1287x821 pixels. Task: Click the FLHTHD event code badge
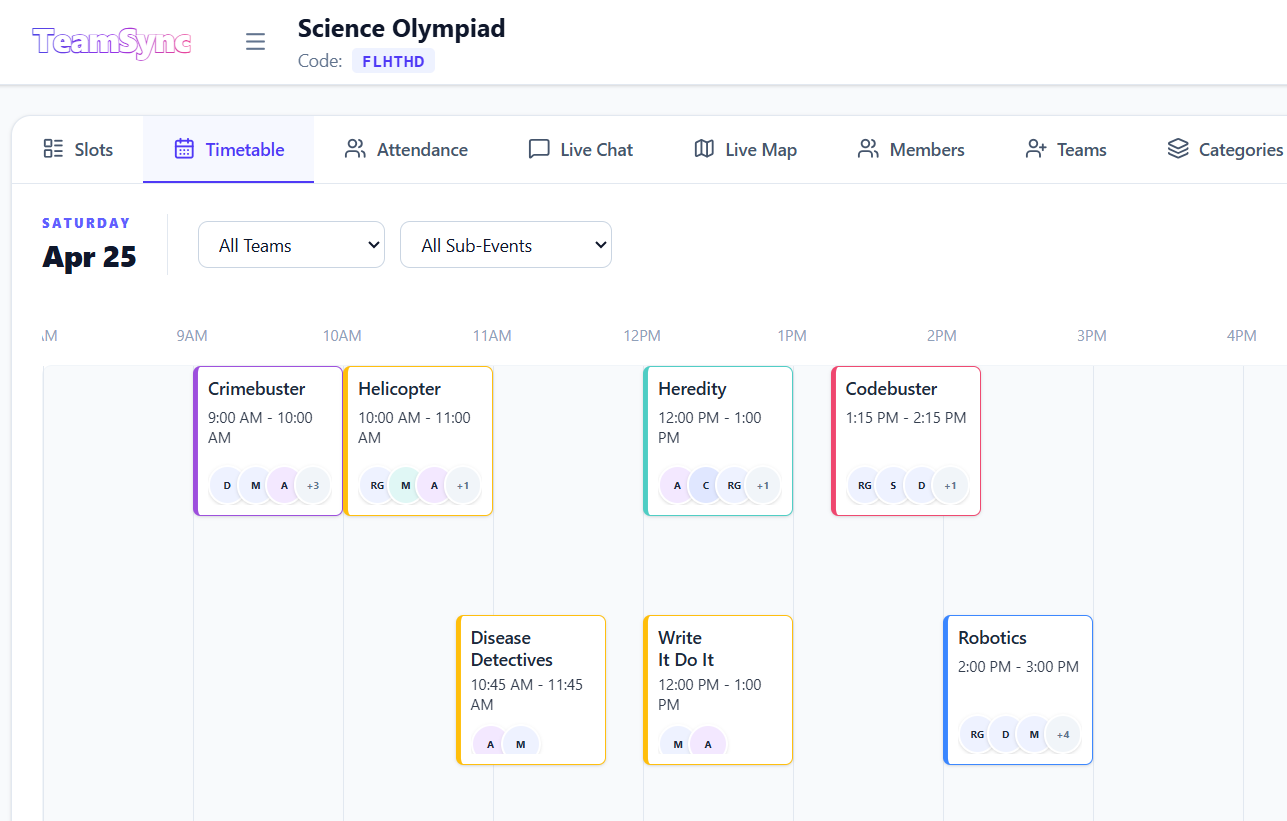(393, 61)
